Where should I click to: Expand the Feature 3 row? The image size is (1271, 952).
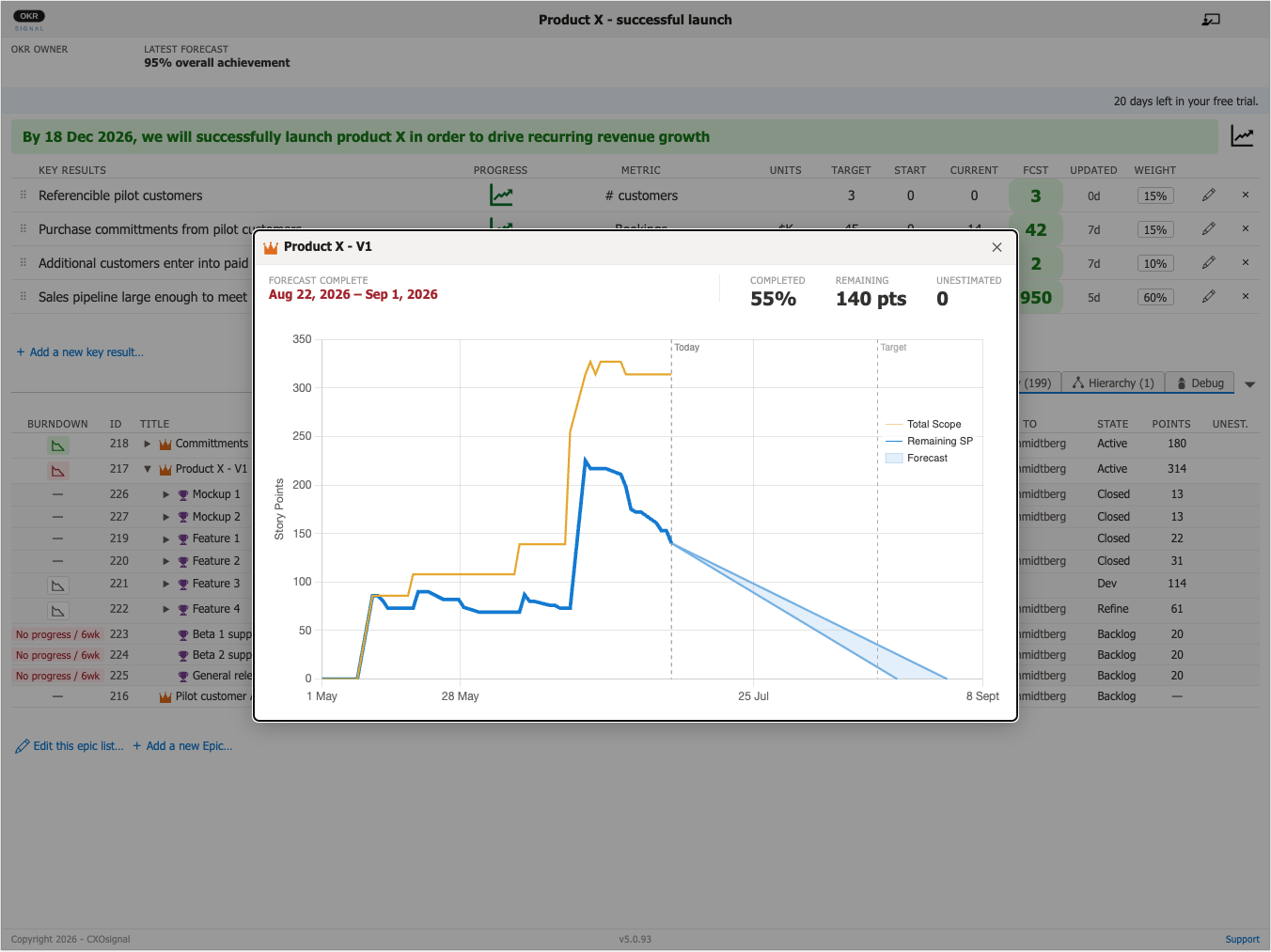click(x=166, y=585)
